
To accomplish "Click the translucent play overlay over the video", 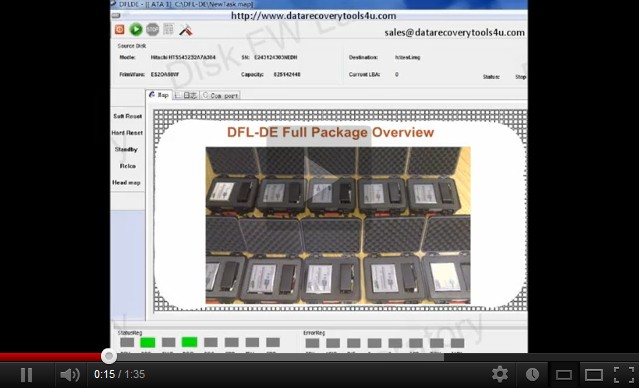I will 319,178.
